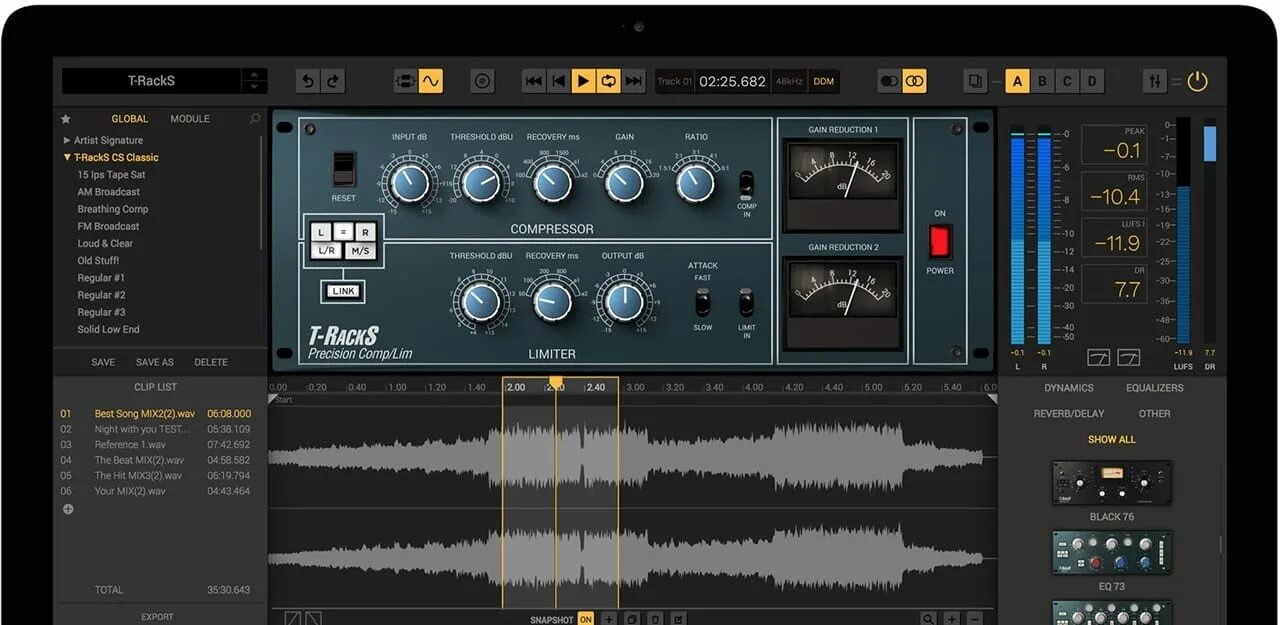This screenshot has height=625, width=1280.
Task: Select preset slot C
Action: [1067, 81]
